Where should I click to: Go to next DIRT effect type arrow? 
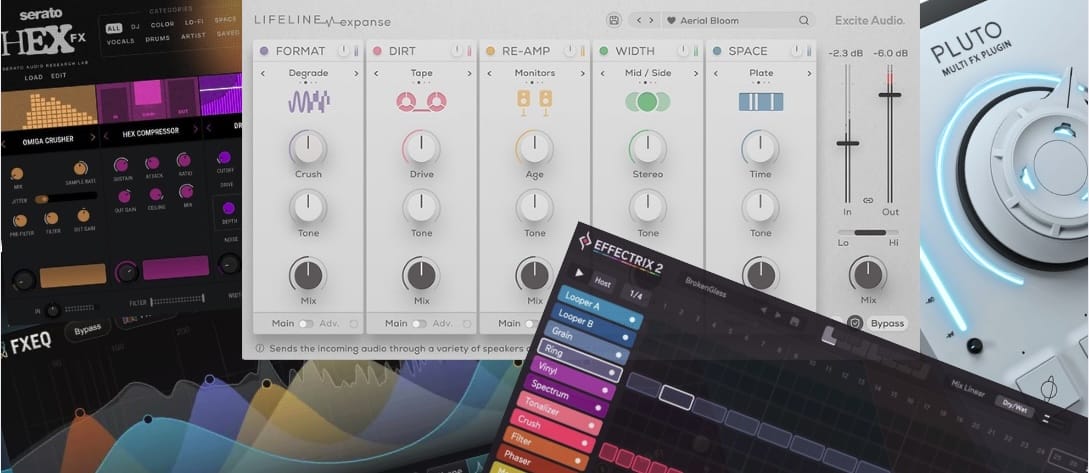click(469, 73)
